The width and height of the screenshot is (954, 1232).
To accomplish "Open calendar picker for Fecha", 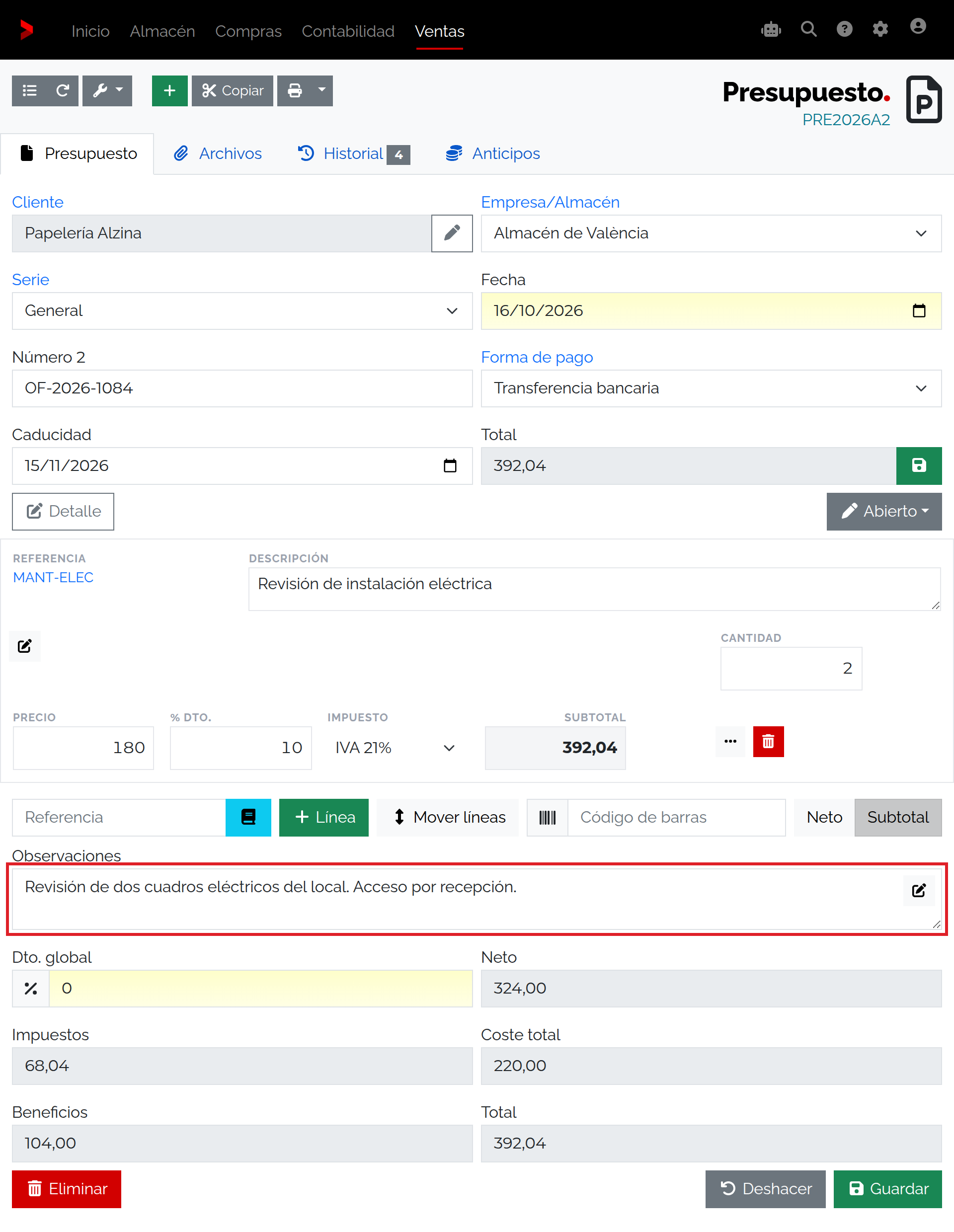I will coord(919,311).
